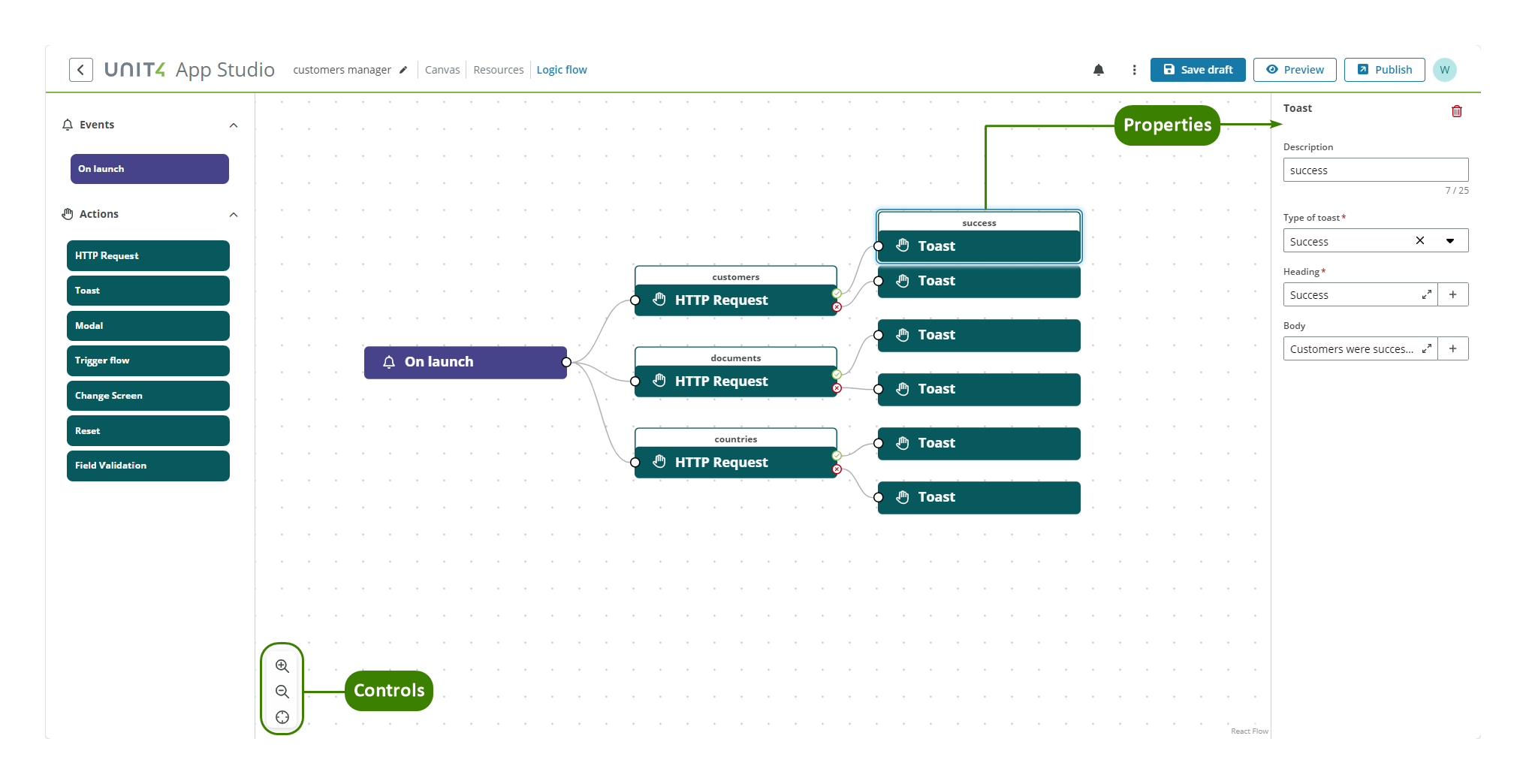Click the Save draft button
Screen dimensions: 1526x784
(1197, 69)
